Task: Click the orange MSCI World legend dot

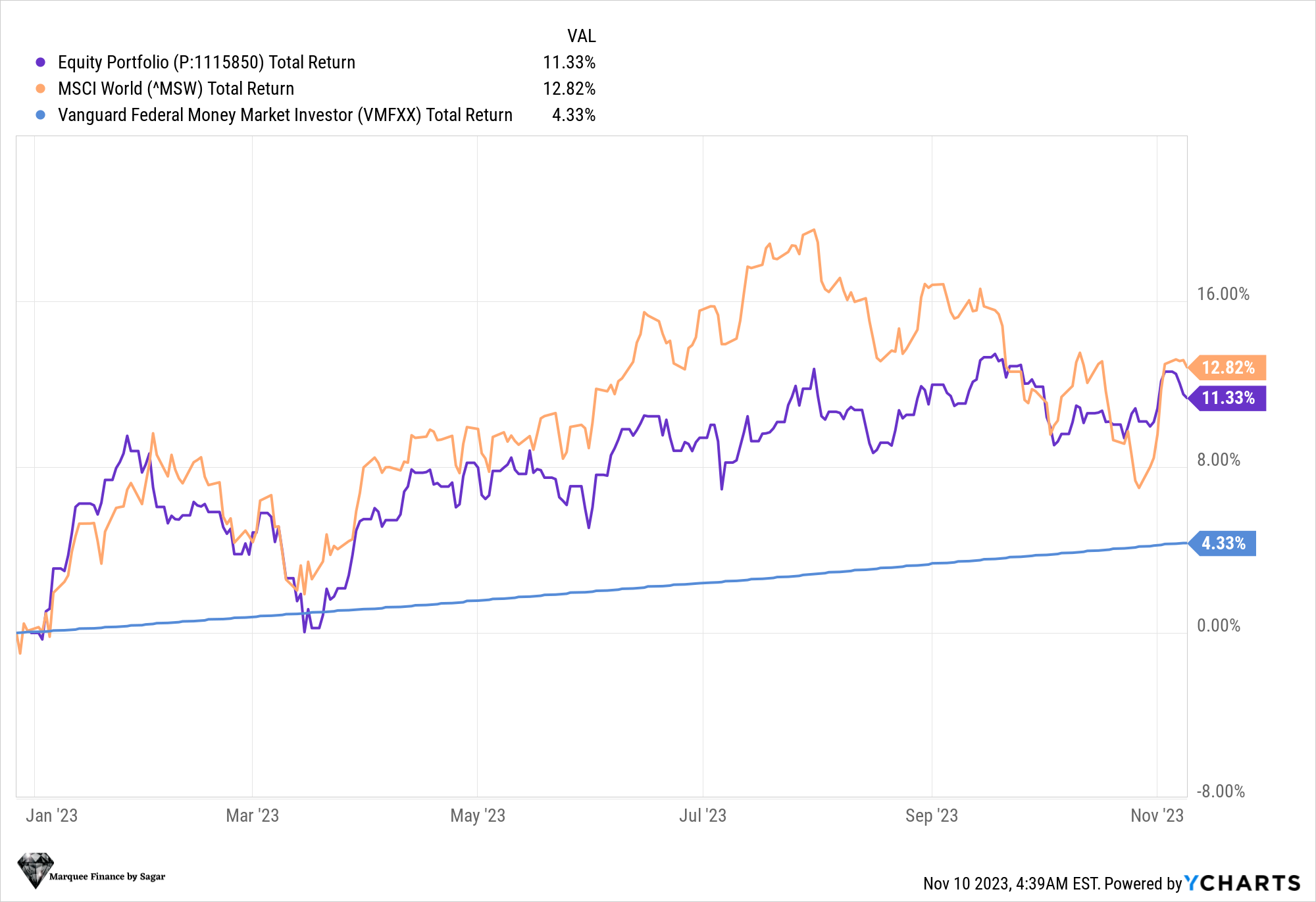Action: [41, 89]
